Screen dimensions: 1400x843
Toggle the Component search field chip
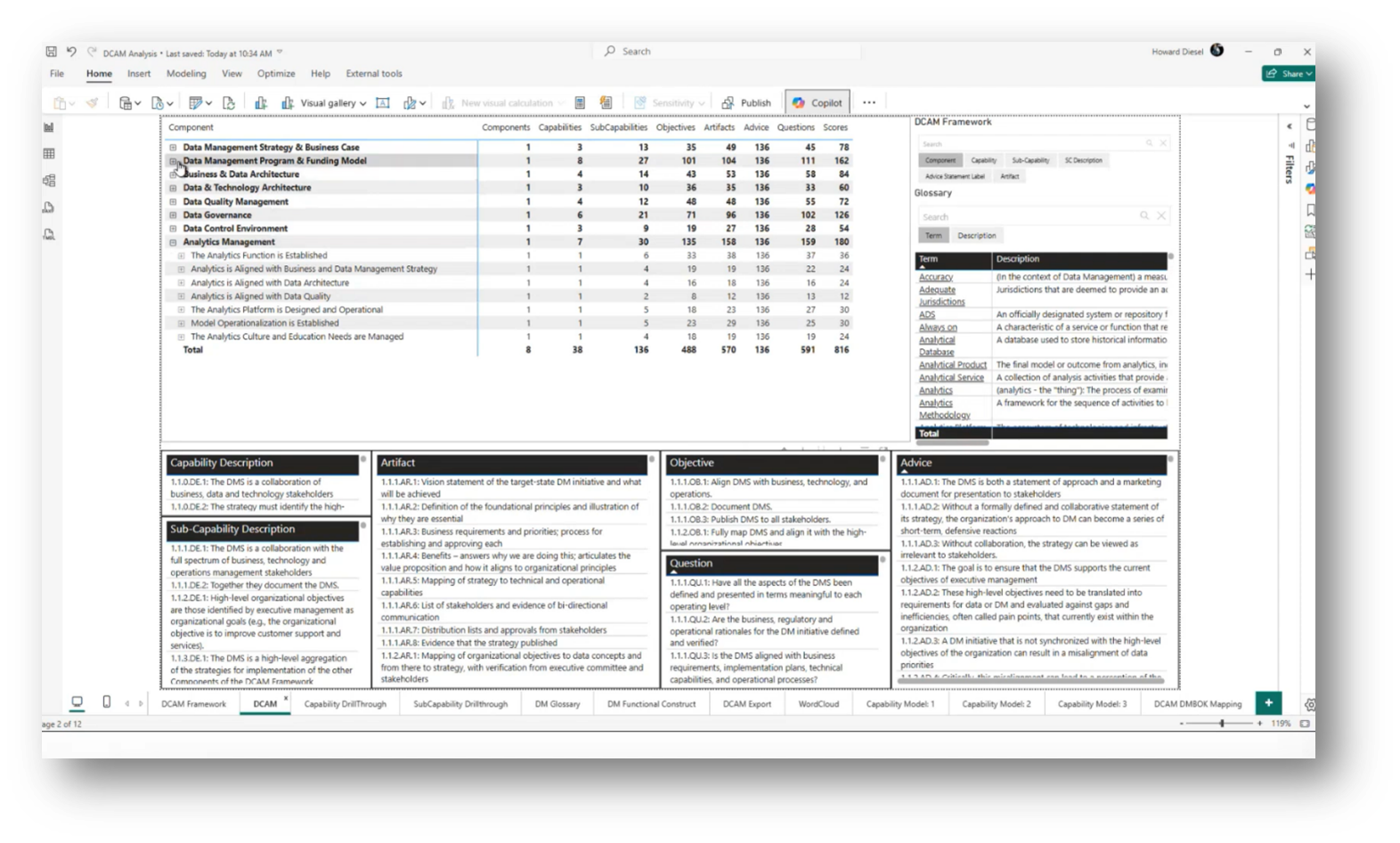pos(940,160)
